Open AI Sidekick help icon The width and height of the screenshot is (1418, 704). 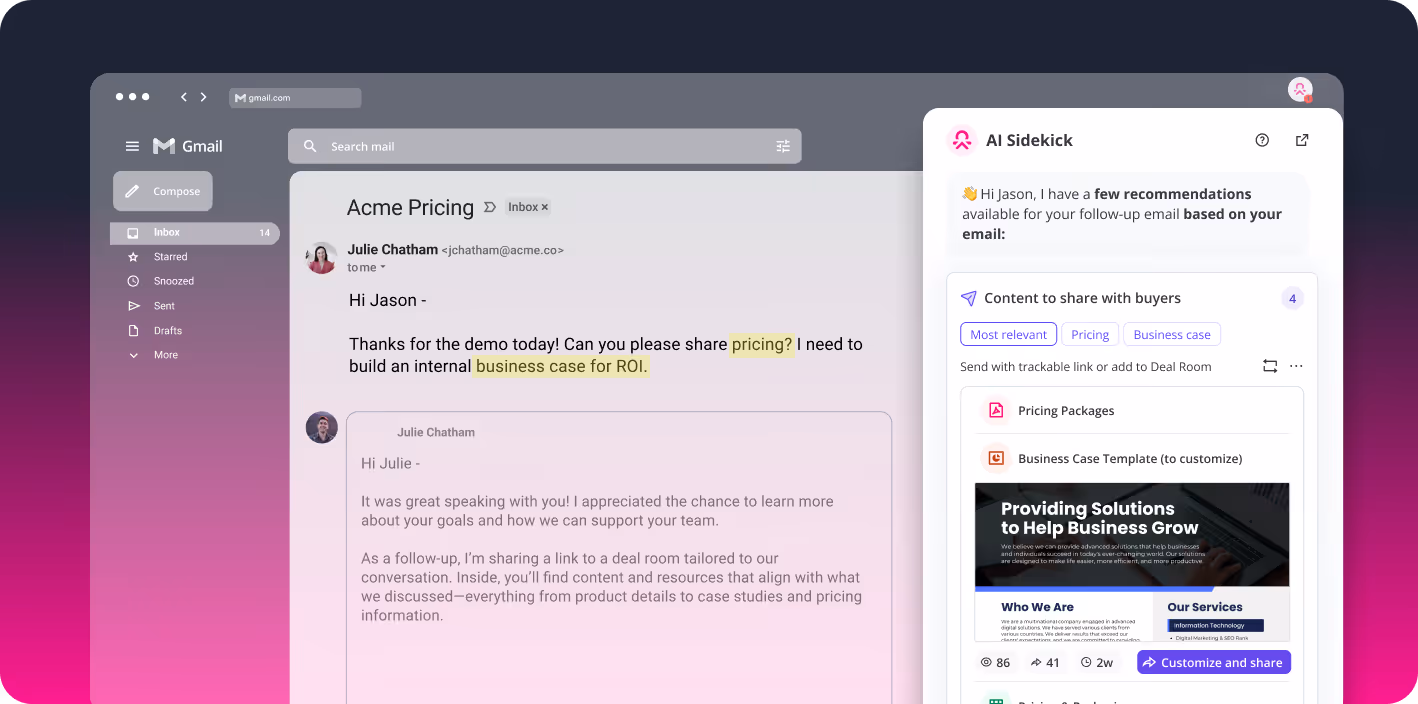[x=1262, y=140]
